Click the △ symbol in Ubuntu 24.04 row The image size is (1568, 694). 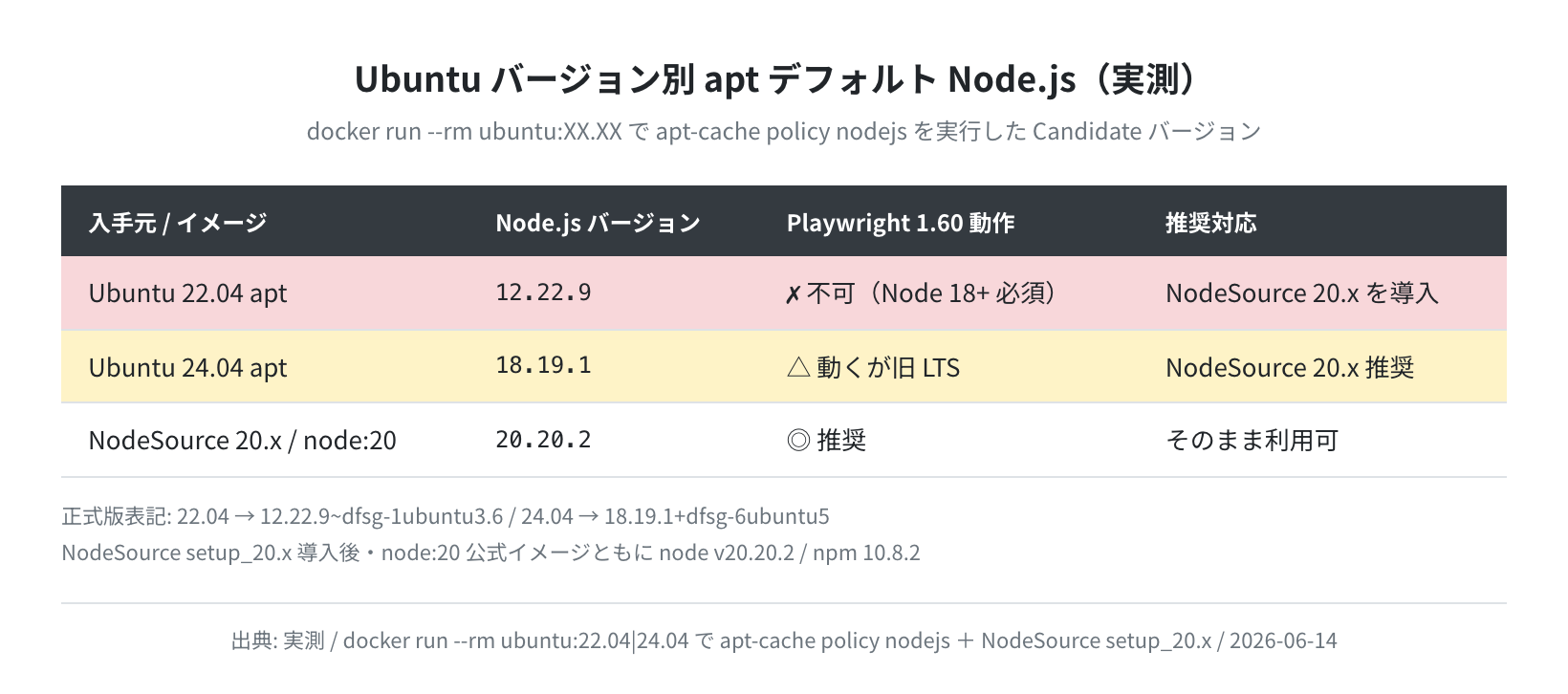[x=798, y=367]
